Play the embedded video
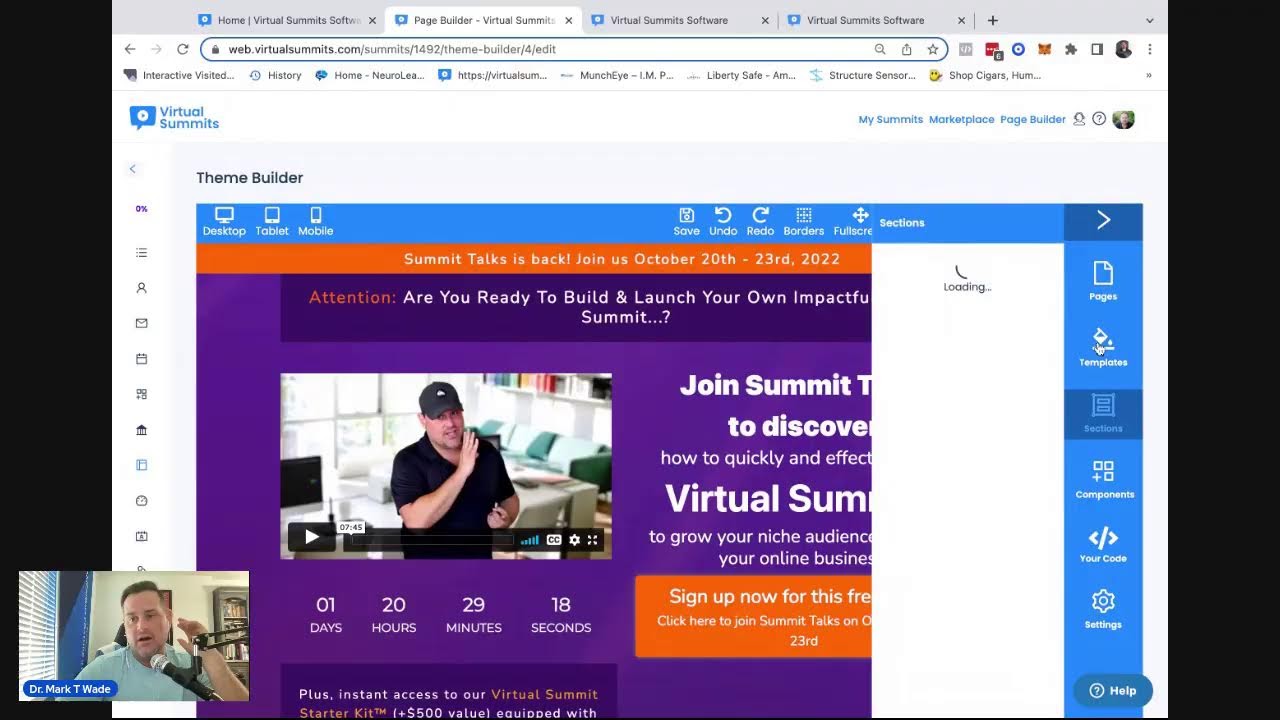This screenshot has height=720, width=1280. [311, 538]
